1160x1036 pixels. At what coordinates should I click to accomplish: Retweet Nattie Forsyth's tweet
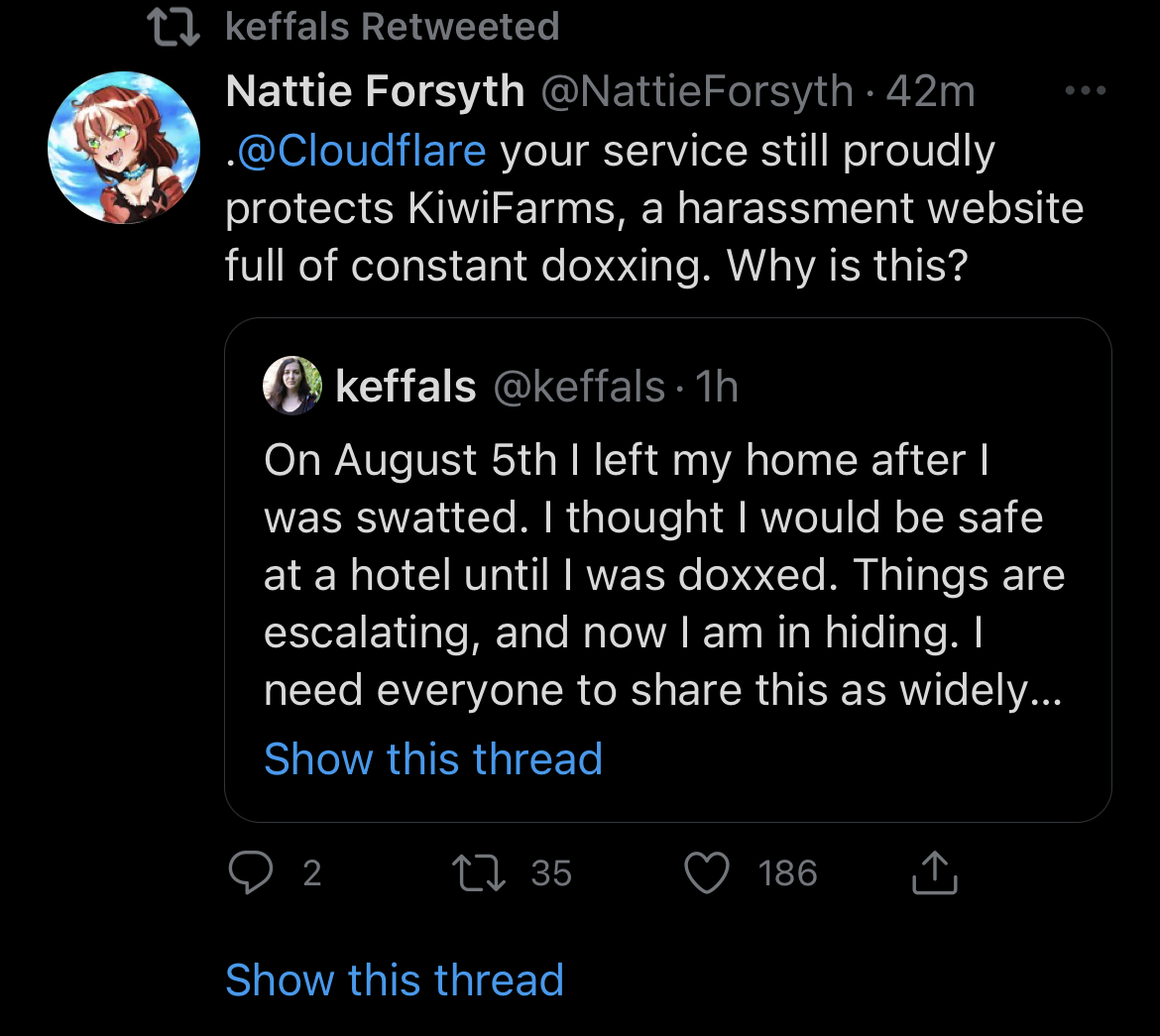pos(479,873)
